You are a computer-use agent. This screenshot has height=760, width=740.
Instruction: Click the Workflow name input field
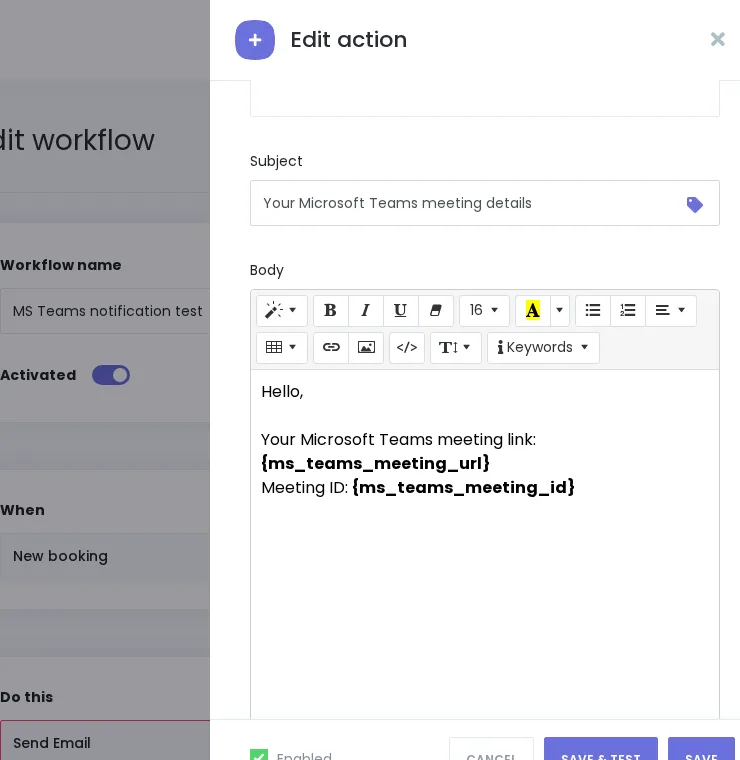[x=105, y=311]
